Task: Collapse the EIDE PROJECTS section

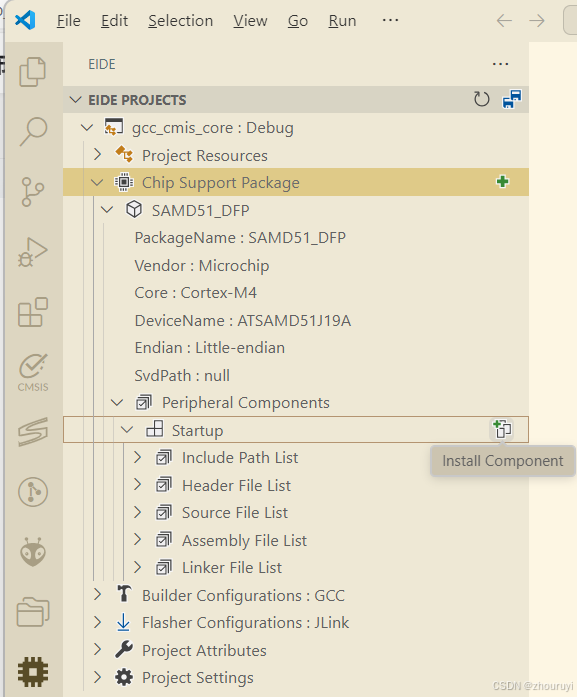Action: click(76, 100)
